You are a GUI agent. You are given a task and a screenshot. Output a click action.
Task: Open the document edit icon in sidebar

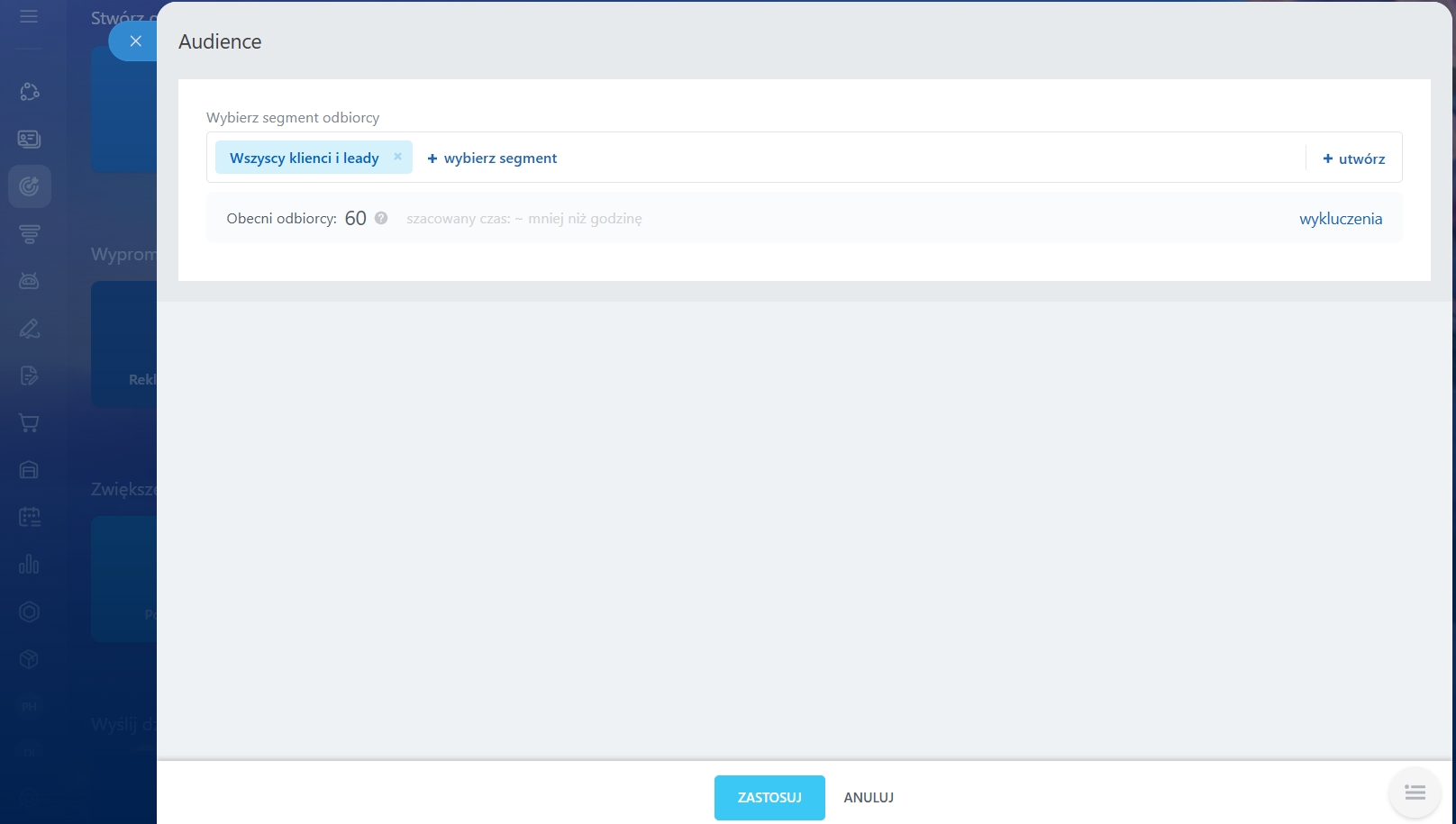pyautogui.click(x=29, y=376)
